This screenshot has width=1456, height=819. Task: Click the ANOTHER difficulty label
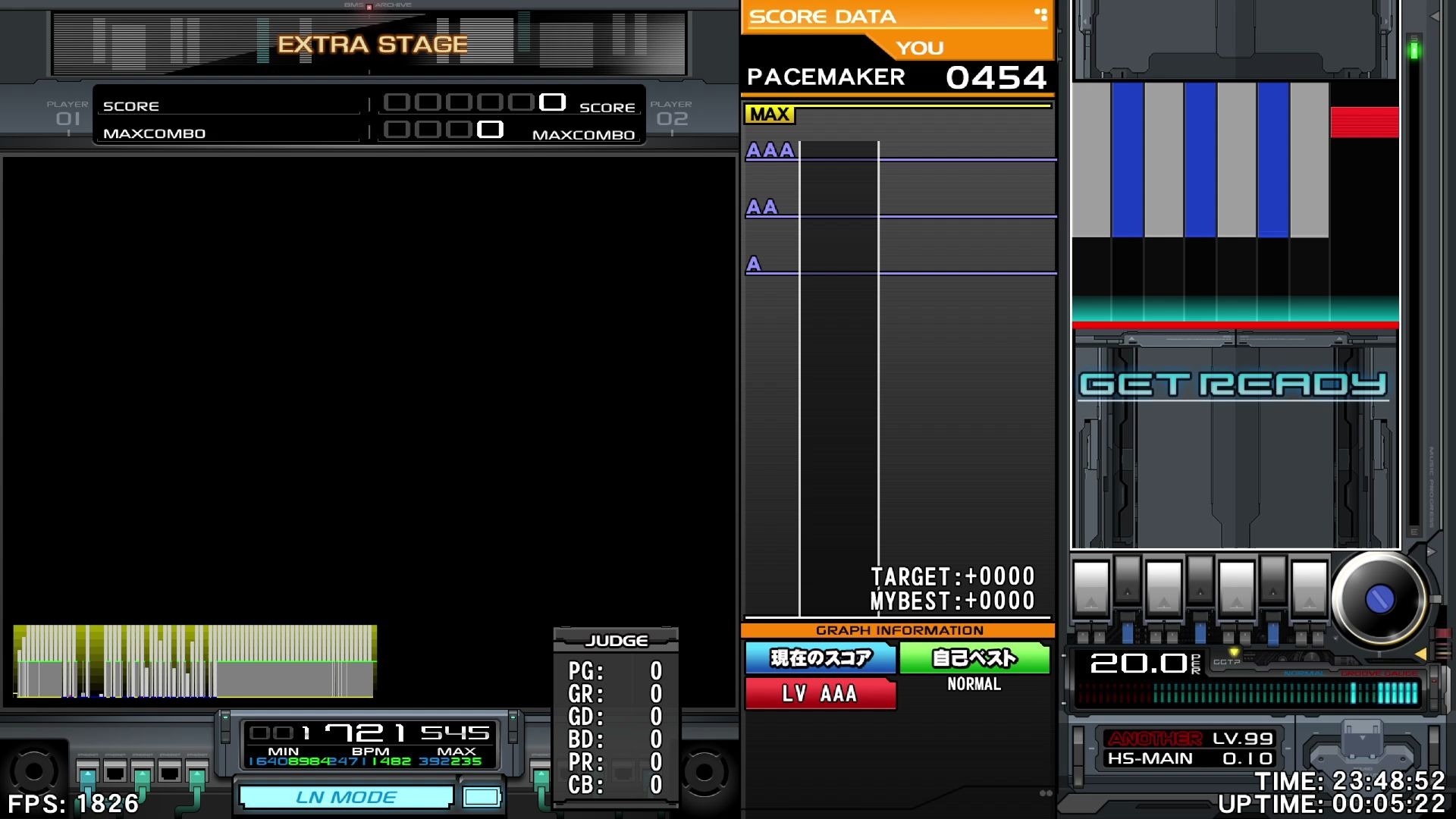pyautogui.click(x=1154, y=738)
